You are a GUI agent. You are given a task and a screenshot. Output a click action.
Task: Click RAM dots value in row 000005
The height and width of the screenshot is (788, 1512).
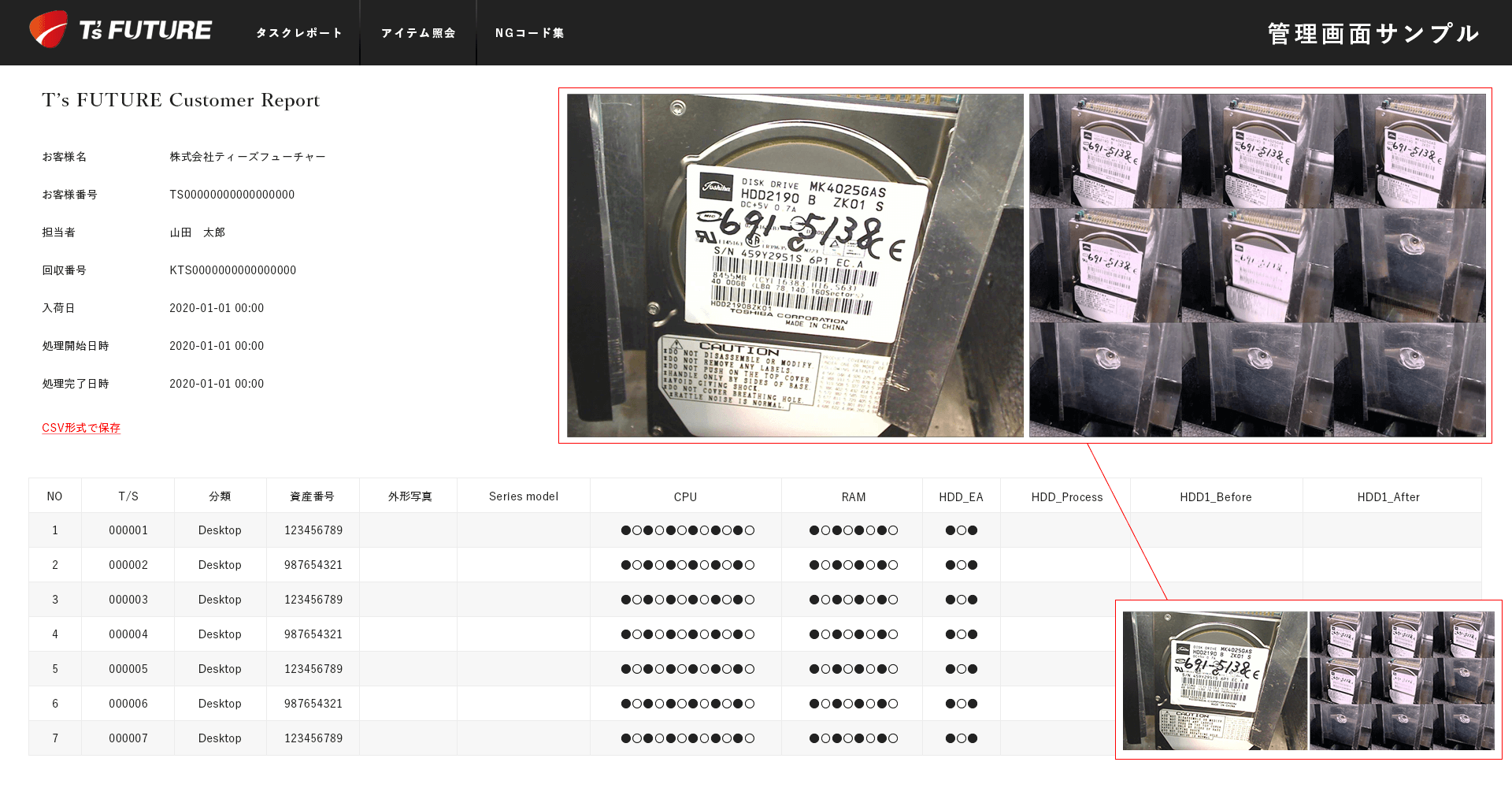854,669
